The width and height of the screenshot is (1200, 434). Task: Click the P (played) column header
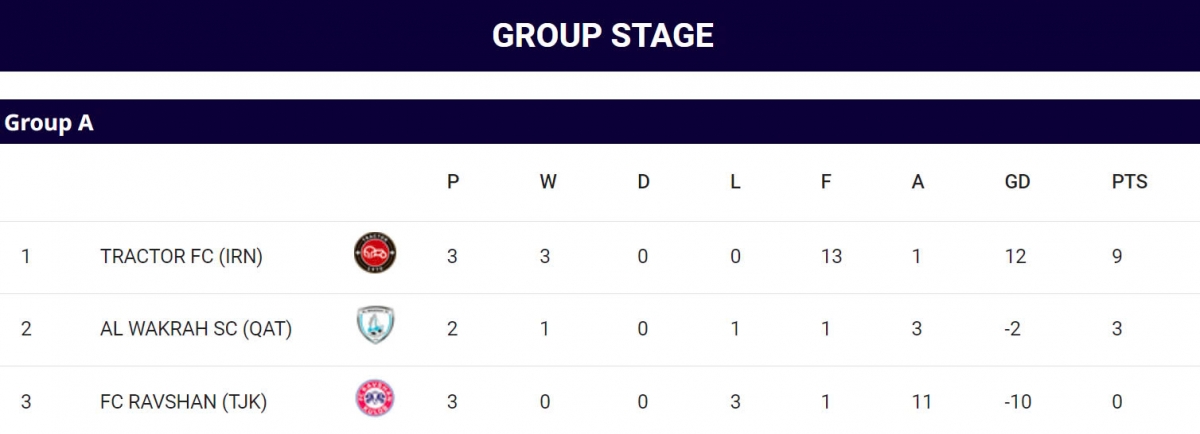pyautogui.click(x=453, y=182)
